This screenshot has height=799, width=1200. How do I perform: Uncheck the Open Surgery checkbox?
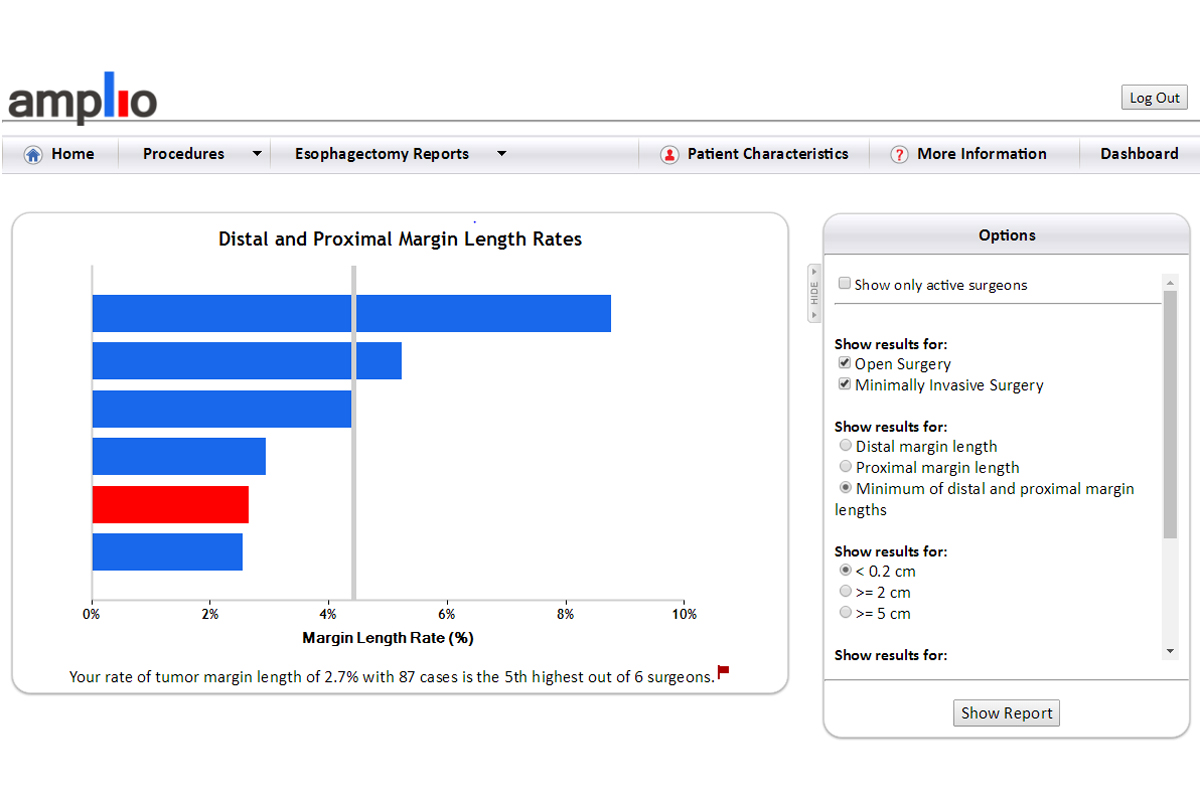pos(844,364)
